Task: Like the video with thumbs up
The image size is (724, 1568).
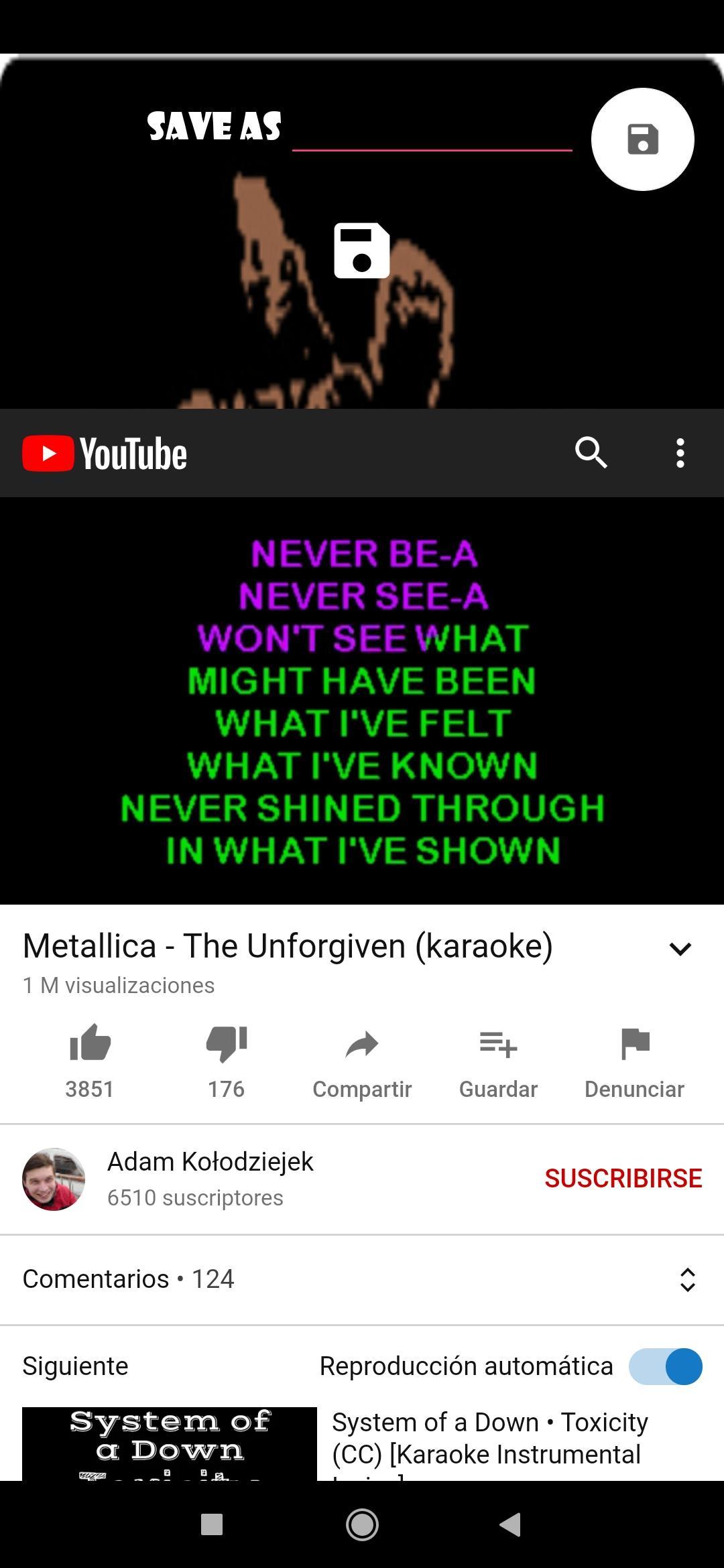Action: click(90, 1061)
